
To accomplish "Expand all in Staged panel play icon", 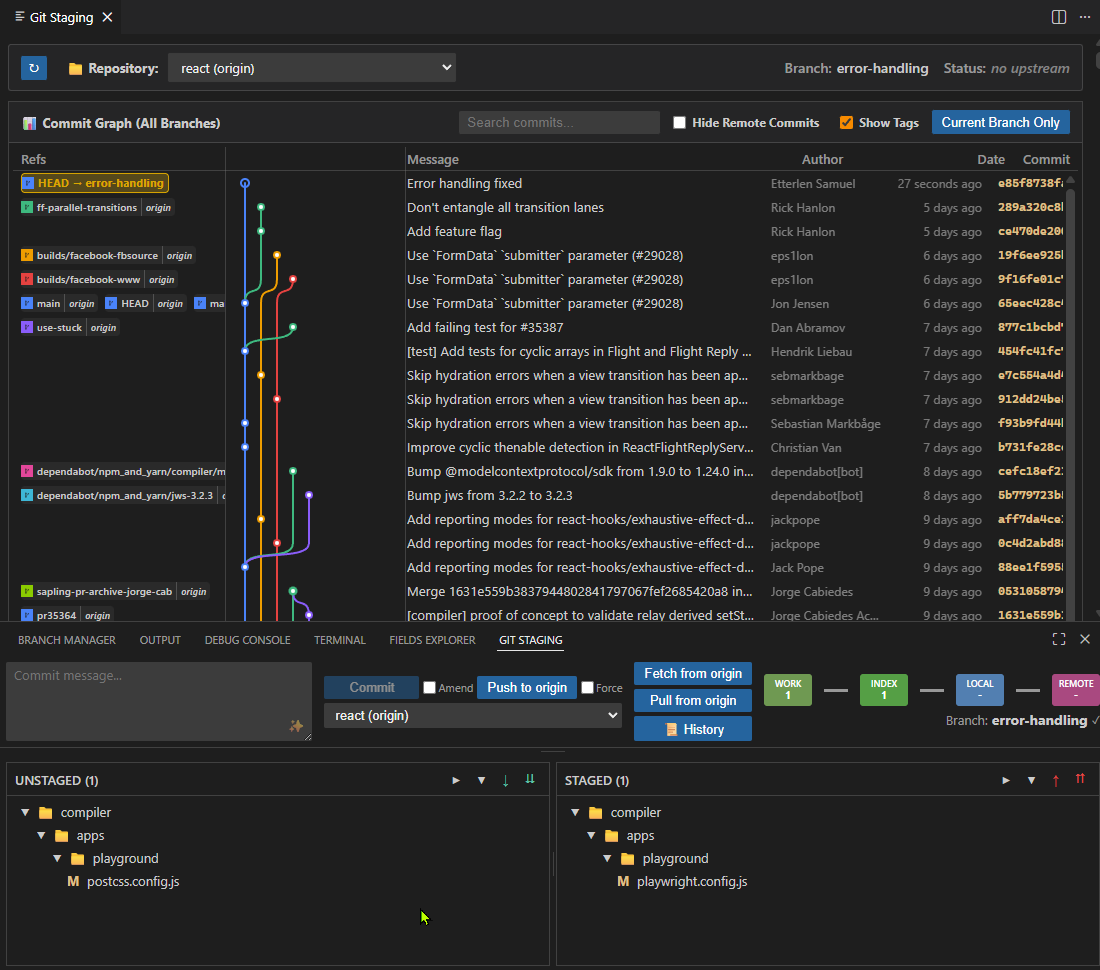I will point(1006,780).
